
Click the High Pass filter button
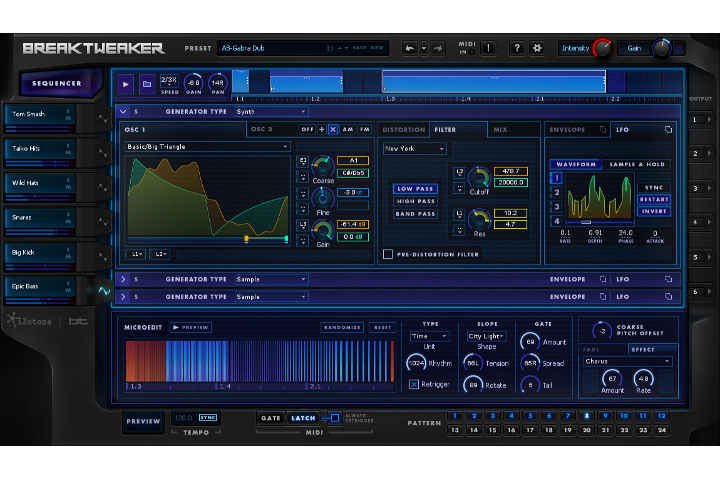tap(415, 201)
